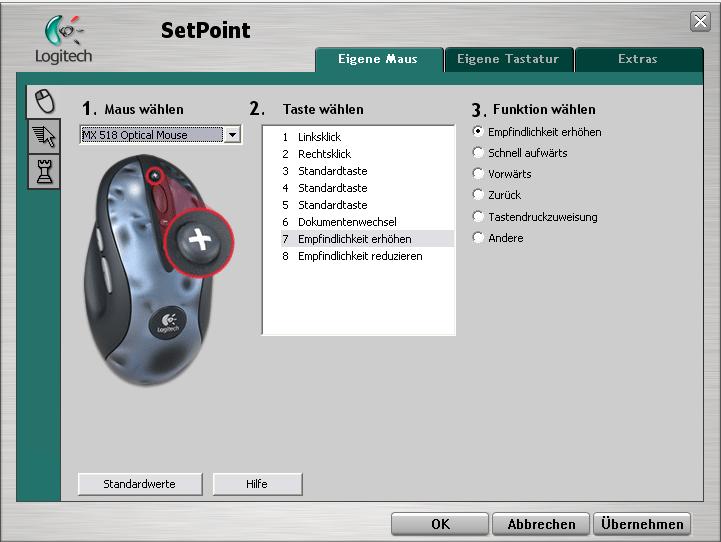721x542 pixels.
Task: Click the highlighted plus button on mouse image
Action: point(200,241)
